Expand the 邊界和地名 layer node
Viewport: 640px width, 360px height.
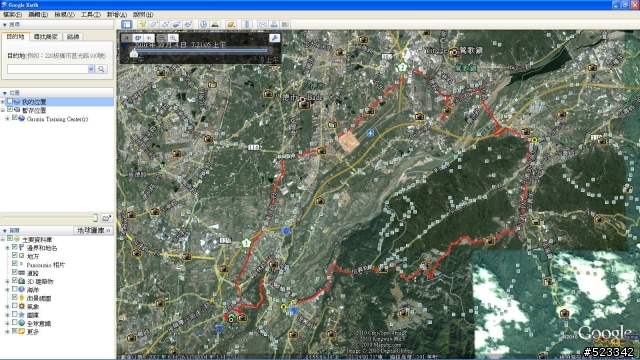point(7,248)
